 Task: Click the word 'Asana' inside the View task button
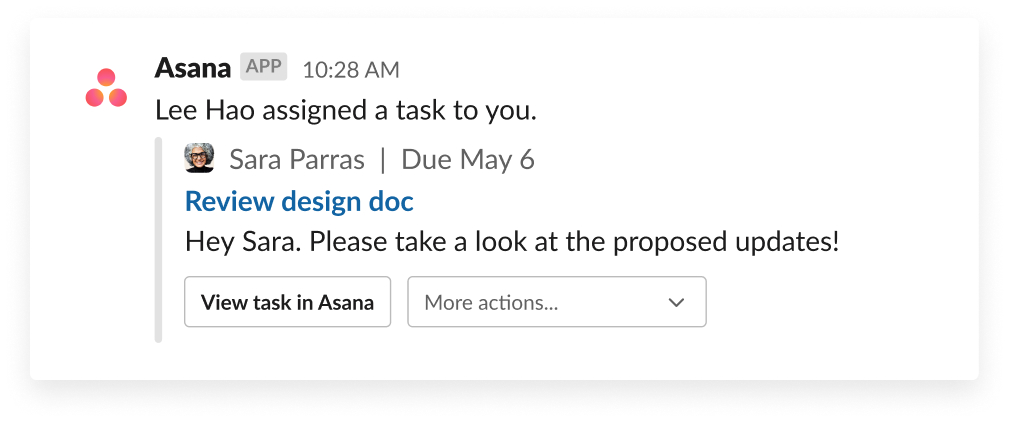pos(346,303)
